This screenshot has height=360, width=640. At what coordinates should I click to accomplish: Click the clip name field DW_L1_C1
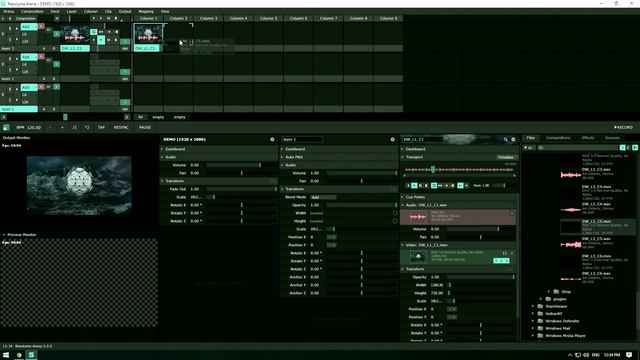pyautogui.click(x=422, y=140)
